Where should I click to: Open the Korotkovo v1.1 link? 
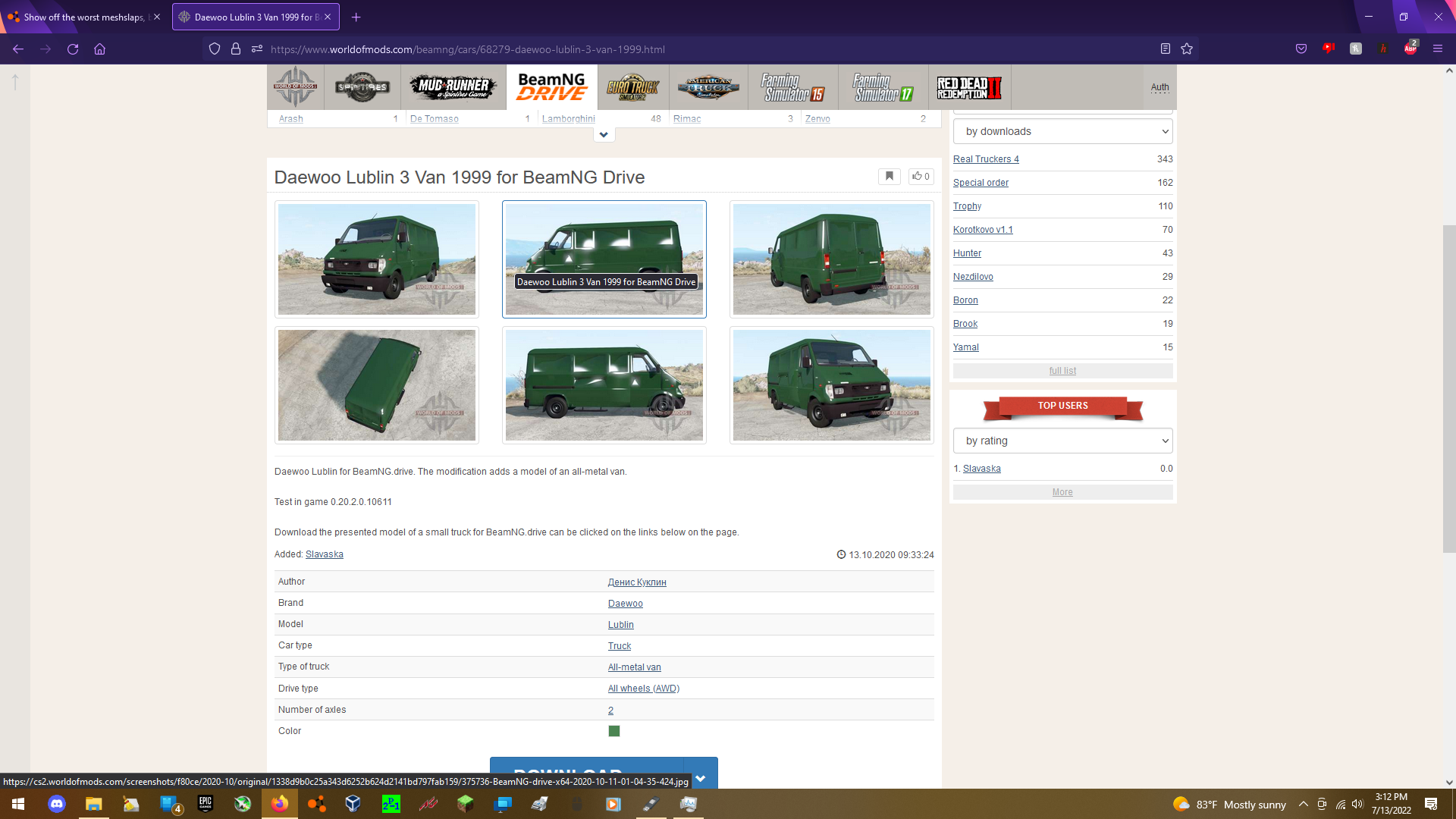(x=983, y=230)
